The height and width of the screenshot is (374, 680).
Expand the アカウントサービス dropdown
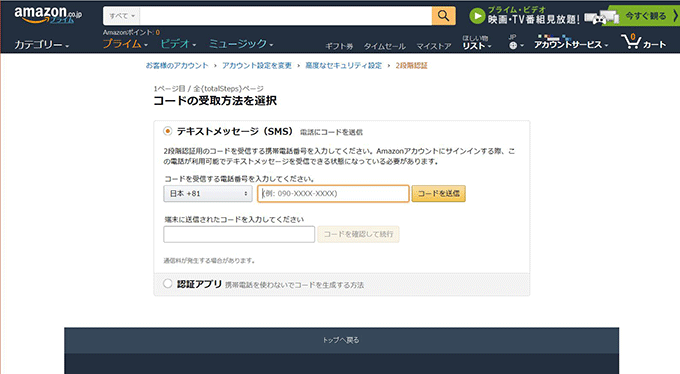[x=571, y=45]
